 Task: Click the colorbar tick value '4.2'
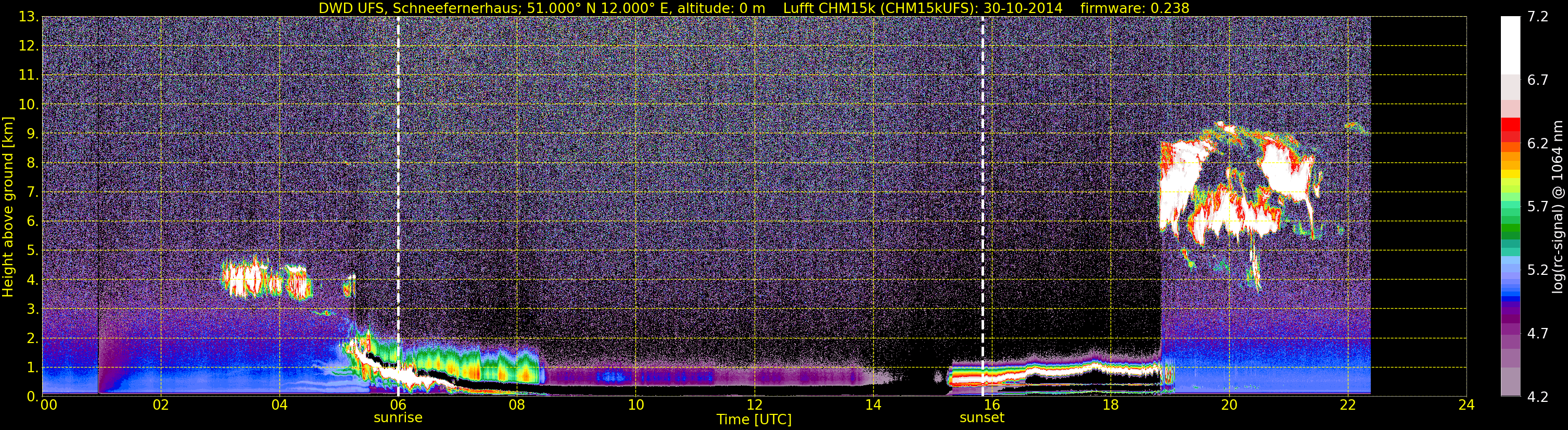pos(1538,397)
